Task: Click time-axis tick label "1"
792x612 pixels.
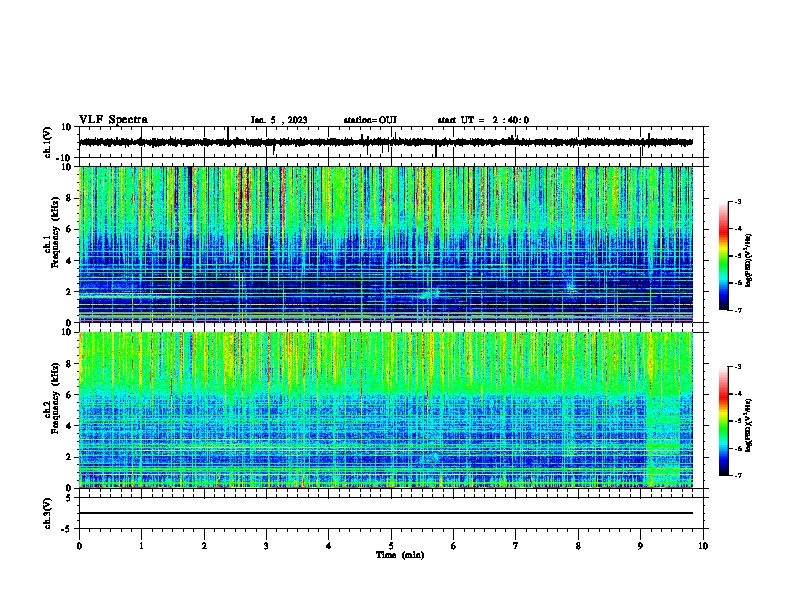Action: coord(141,546)
